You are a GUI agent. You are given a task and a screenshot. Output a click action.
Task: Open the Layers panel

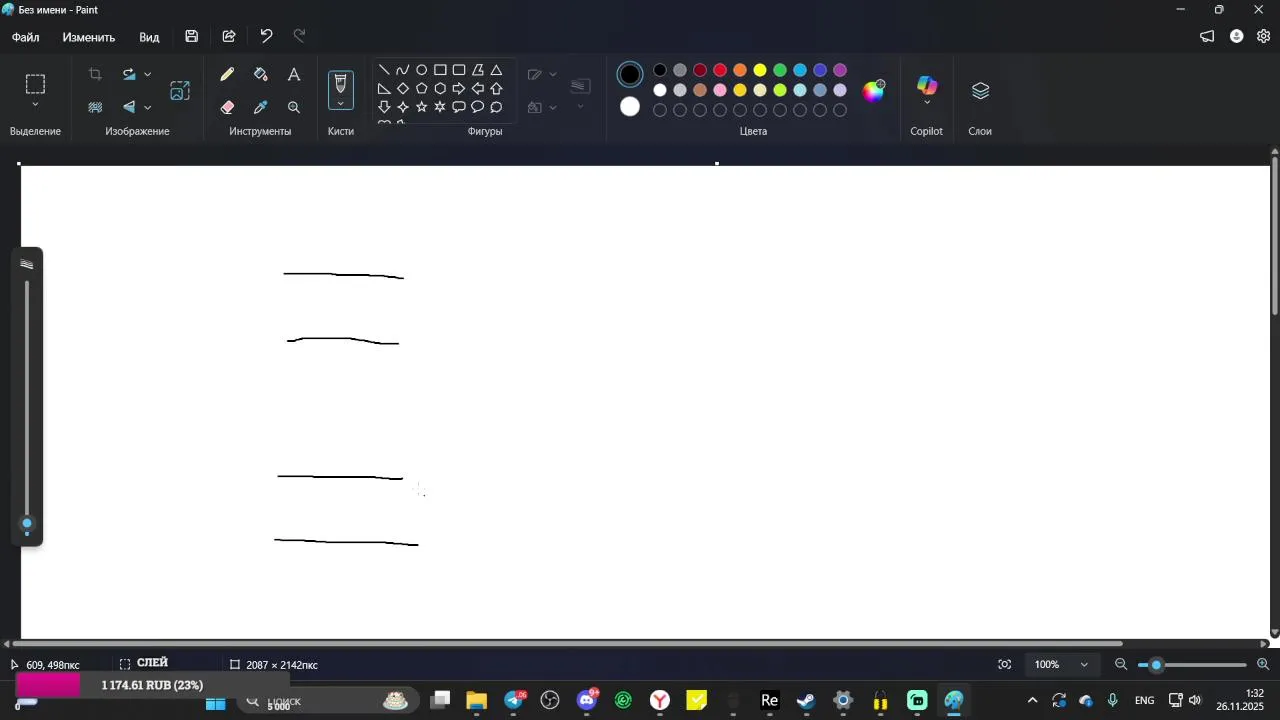(980, 91)
